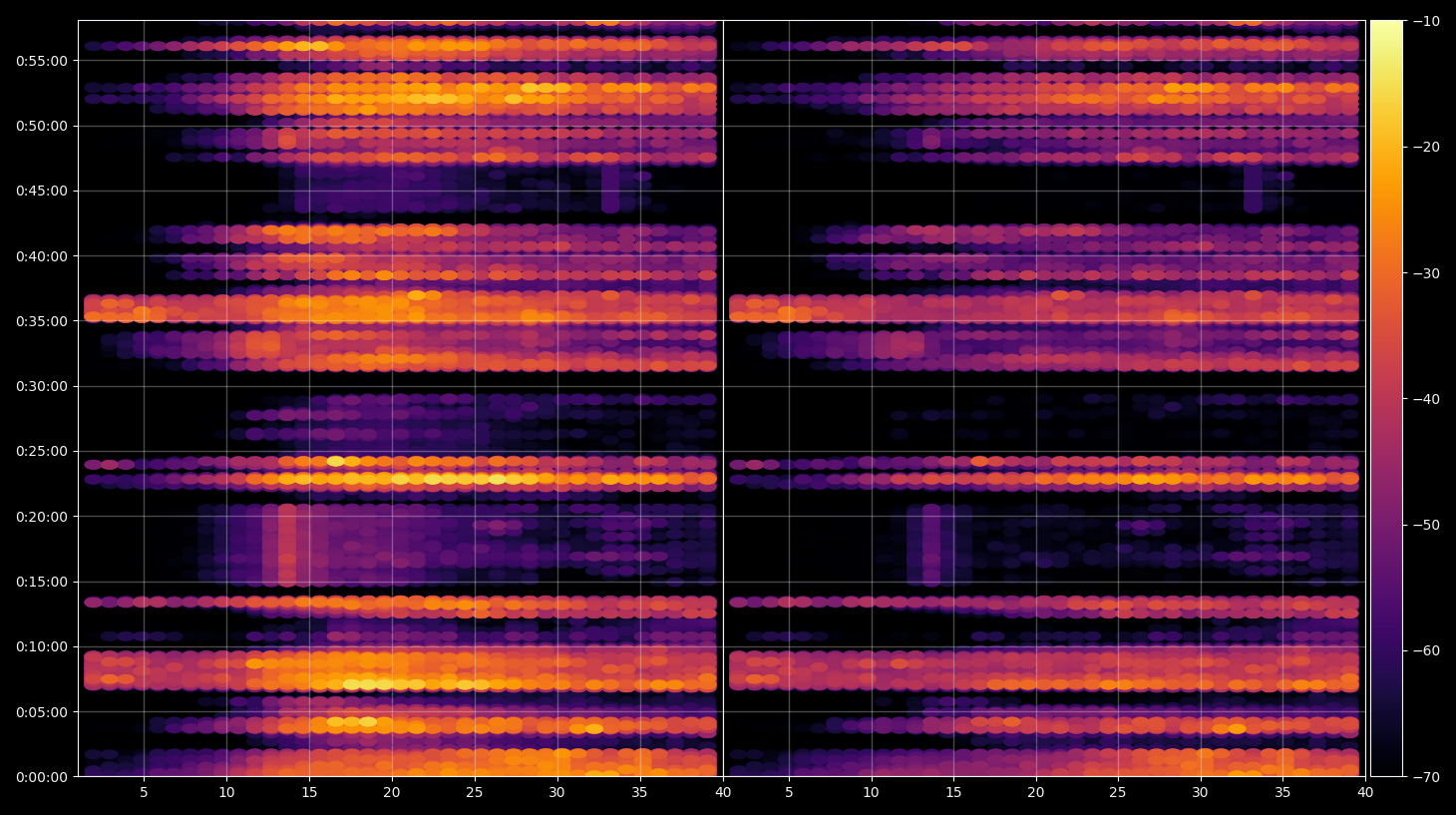The image size is (1456, 815).
Task: Select x-axis label 40 under the left plot
Action: pyautogui.click(x=722, y=793)
